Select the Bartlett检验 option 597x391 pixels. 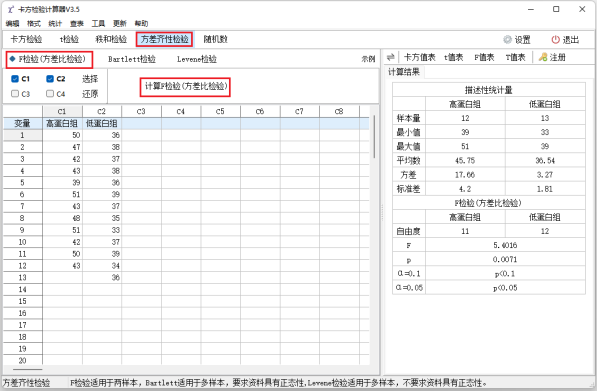click(x=132, y=59)
